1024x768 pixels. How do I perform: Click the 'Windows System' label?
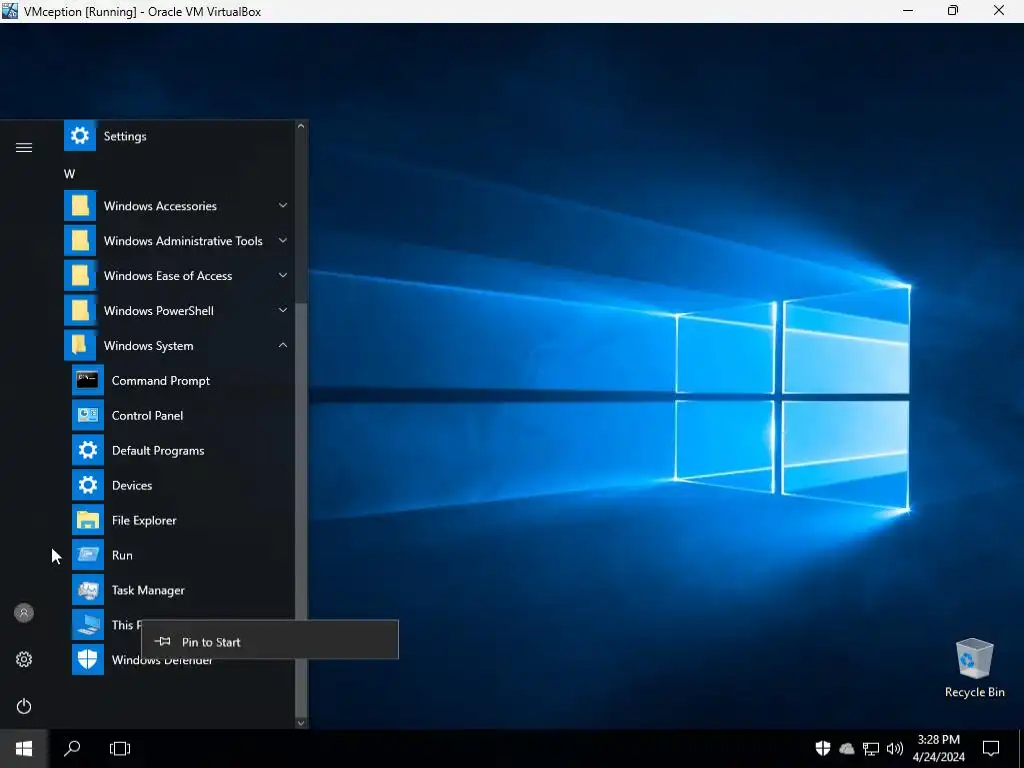coord(148,346)
